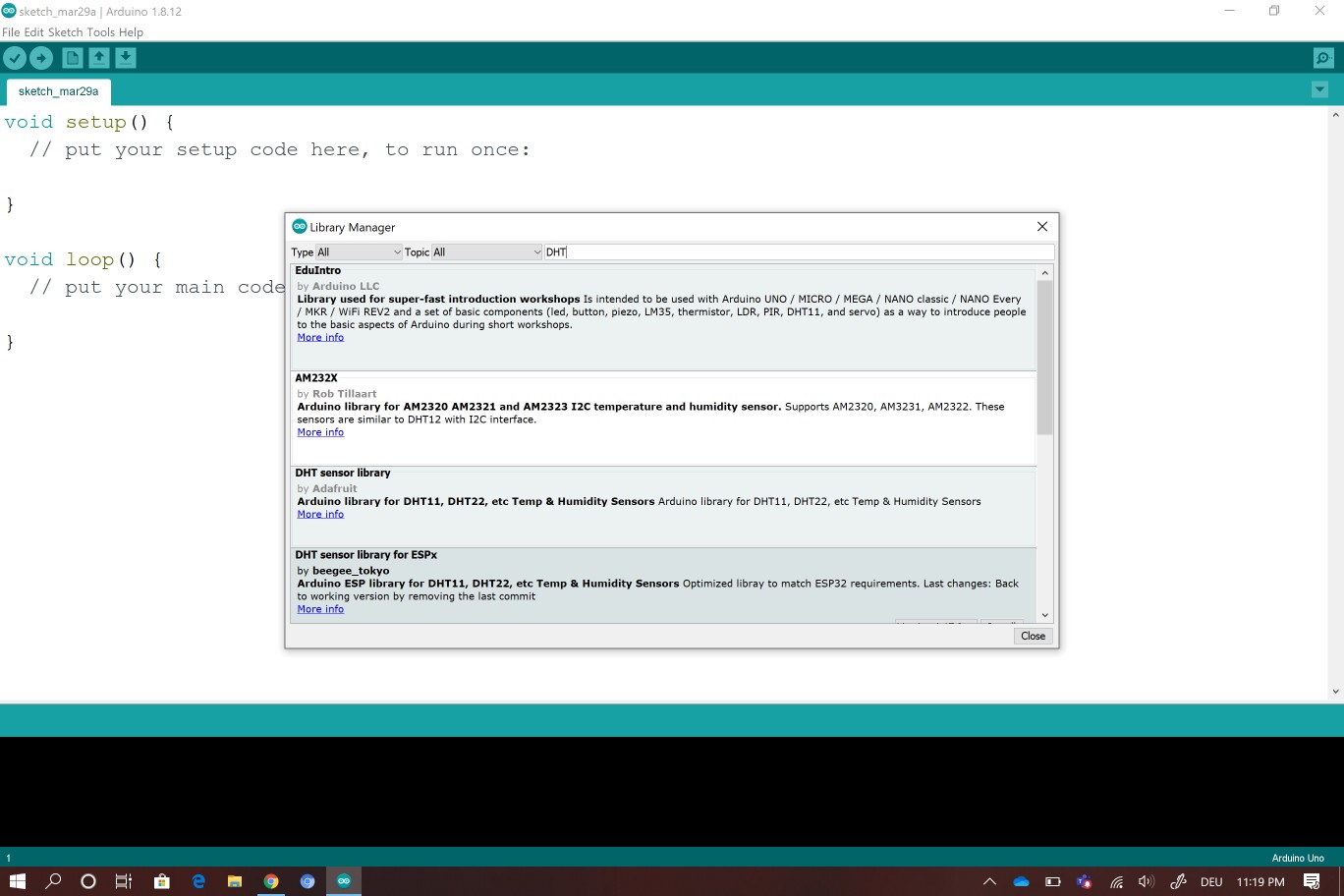Screen dimensions: 1344x896
Task: Click the void setup() code line
Action: pos(89,123)
